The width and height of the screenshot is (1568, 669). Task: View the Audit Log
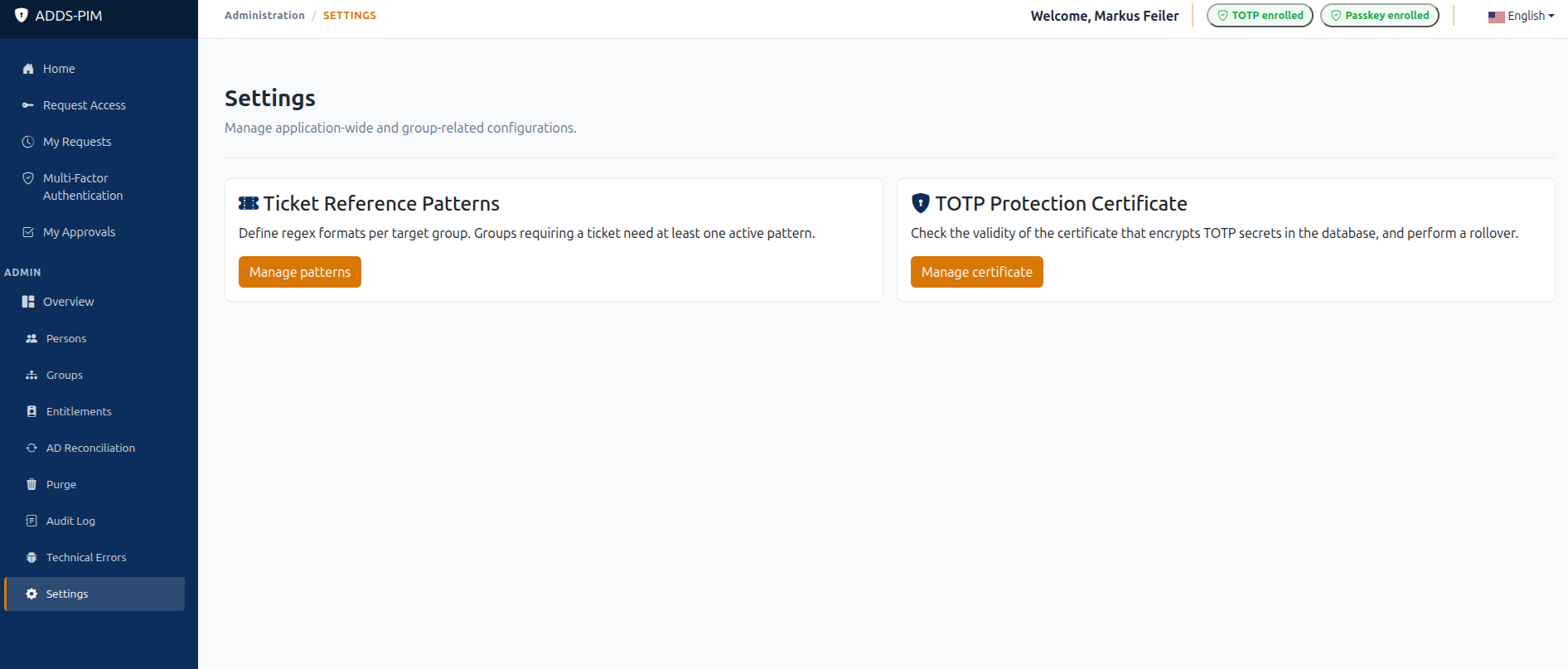[x=94, y=521]
